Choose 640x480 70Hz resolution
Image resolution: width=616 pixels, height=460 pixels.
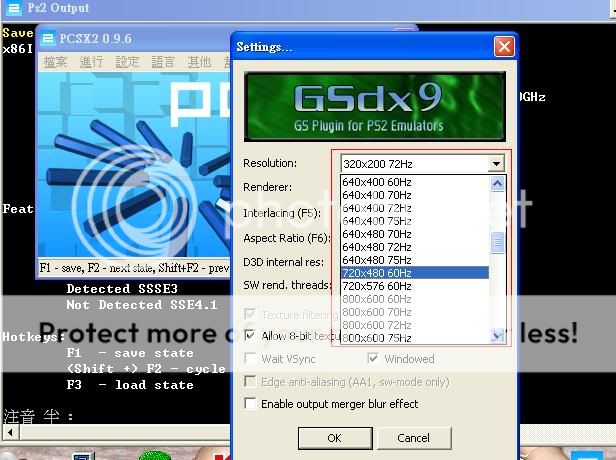click(x=415, y=234)
